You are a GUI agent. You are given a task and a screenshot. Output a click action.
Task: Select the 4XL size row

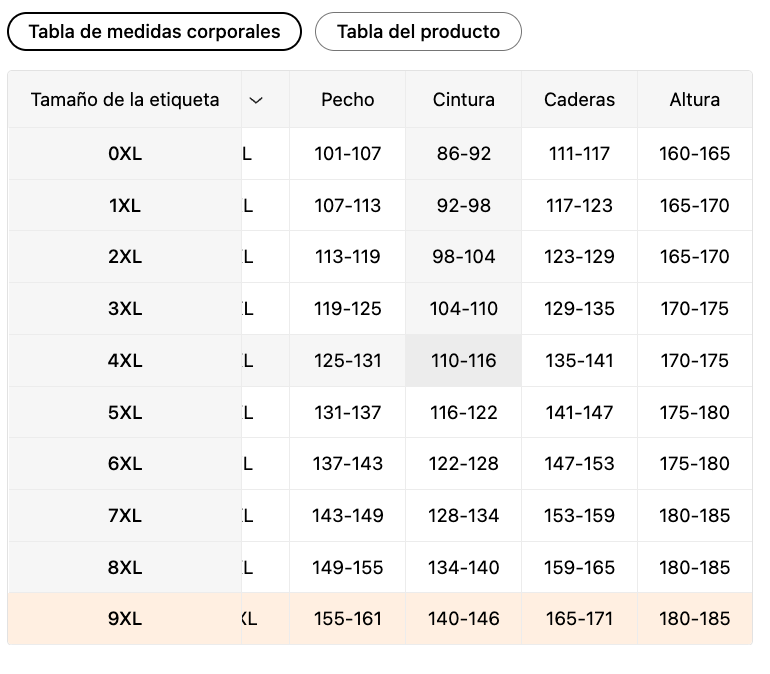point(125,361)
